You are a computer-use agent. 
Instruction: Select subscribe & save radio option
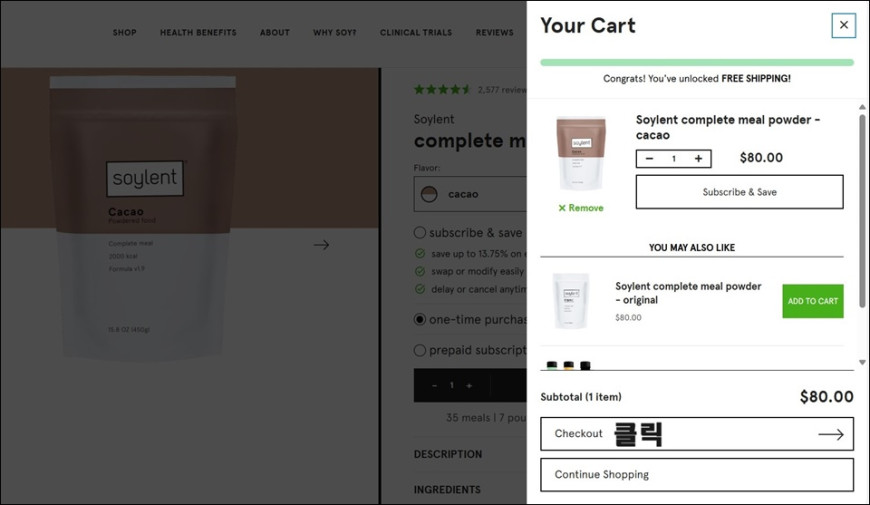[420, 233]
